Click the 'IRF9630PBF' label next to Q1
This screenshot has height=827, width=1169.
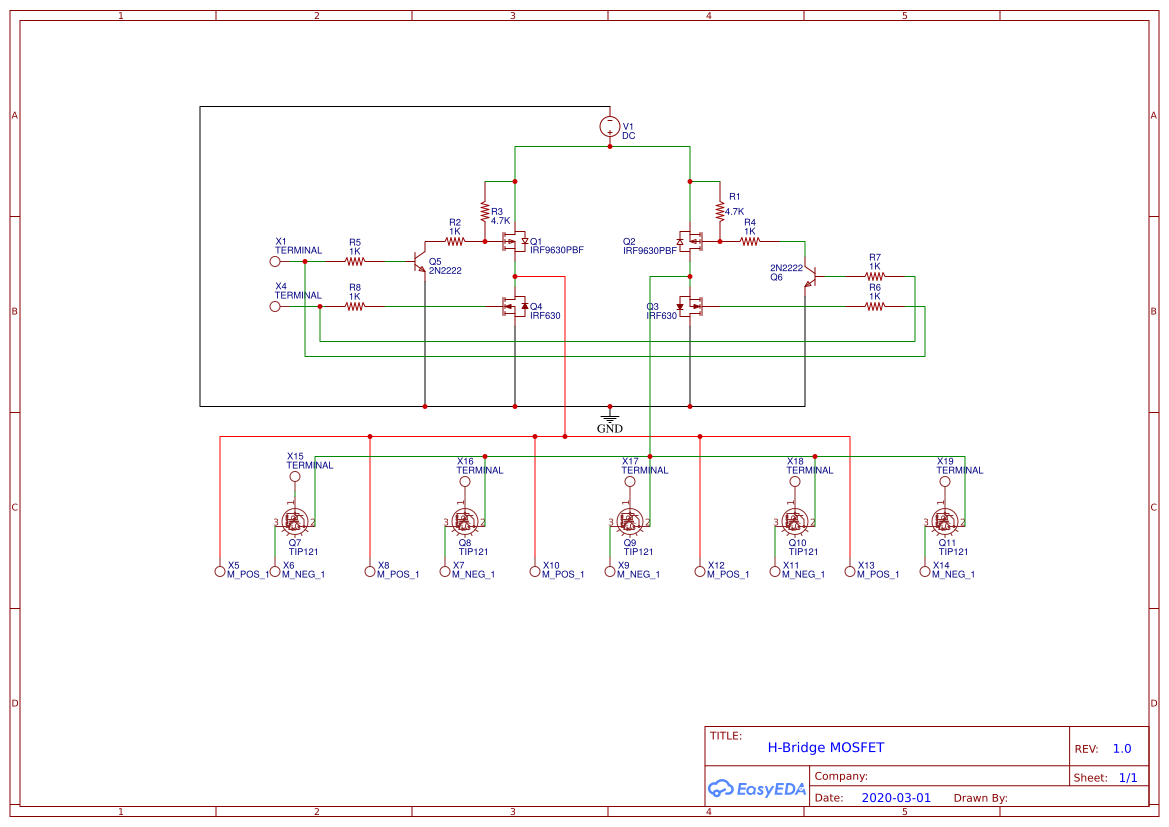tap(557, 251)
